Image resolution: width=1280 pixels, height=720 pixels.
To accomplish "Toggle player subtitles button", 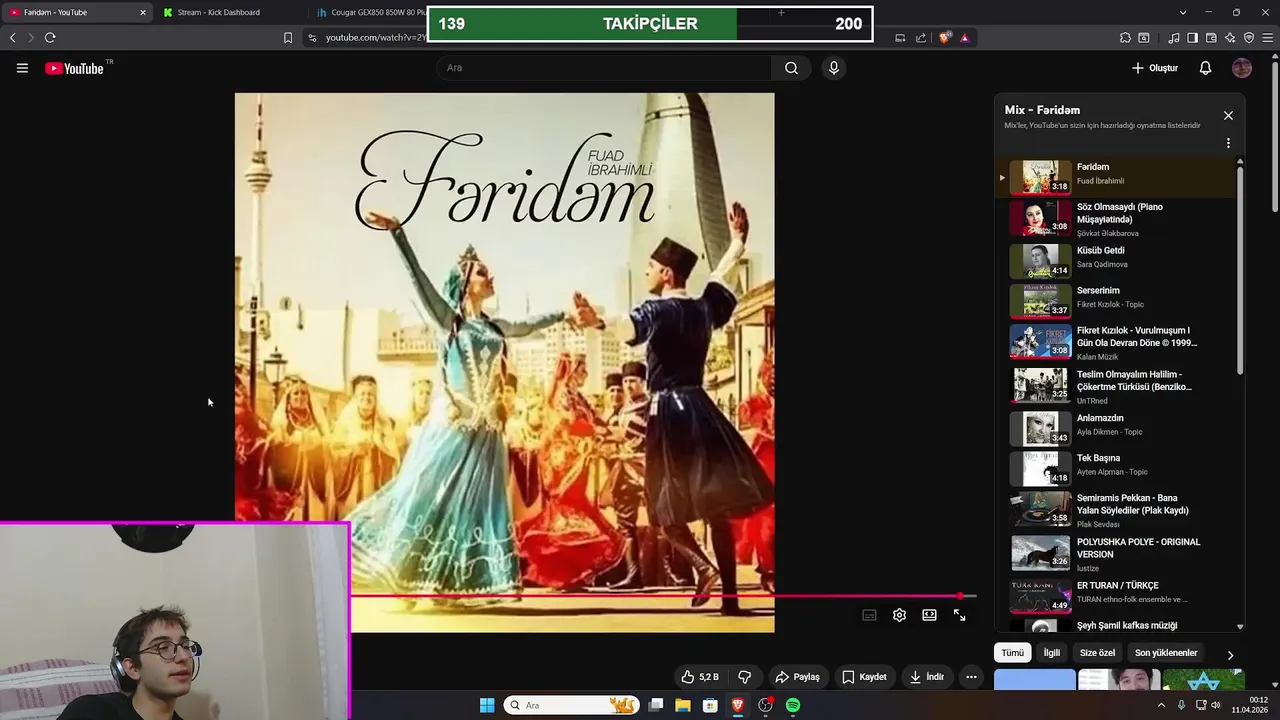I will pos(870,615).
